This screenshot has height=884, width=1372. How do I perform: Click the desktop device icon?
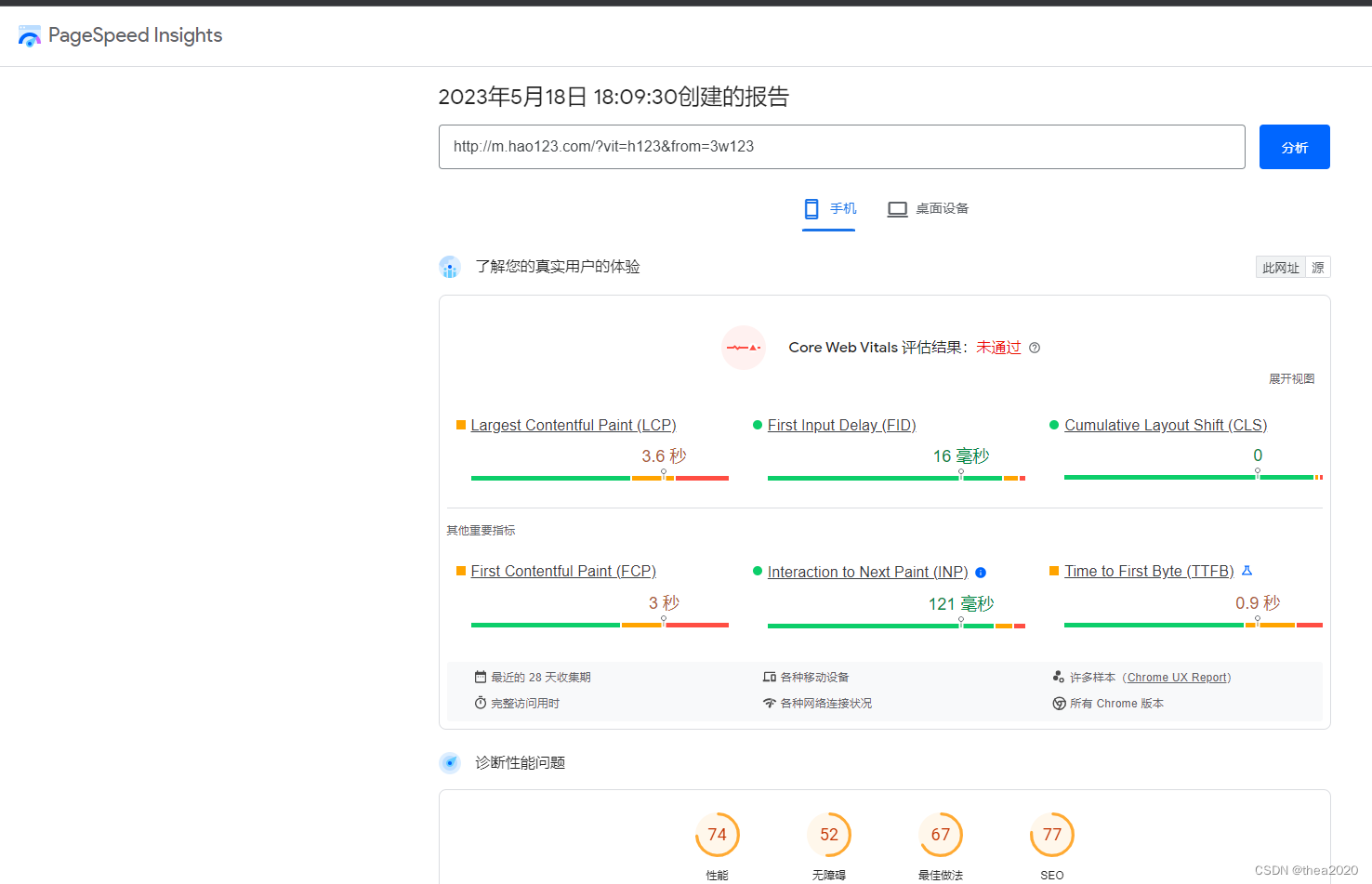[897, 209]
